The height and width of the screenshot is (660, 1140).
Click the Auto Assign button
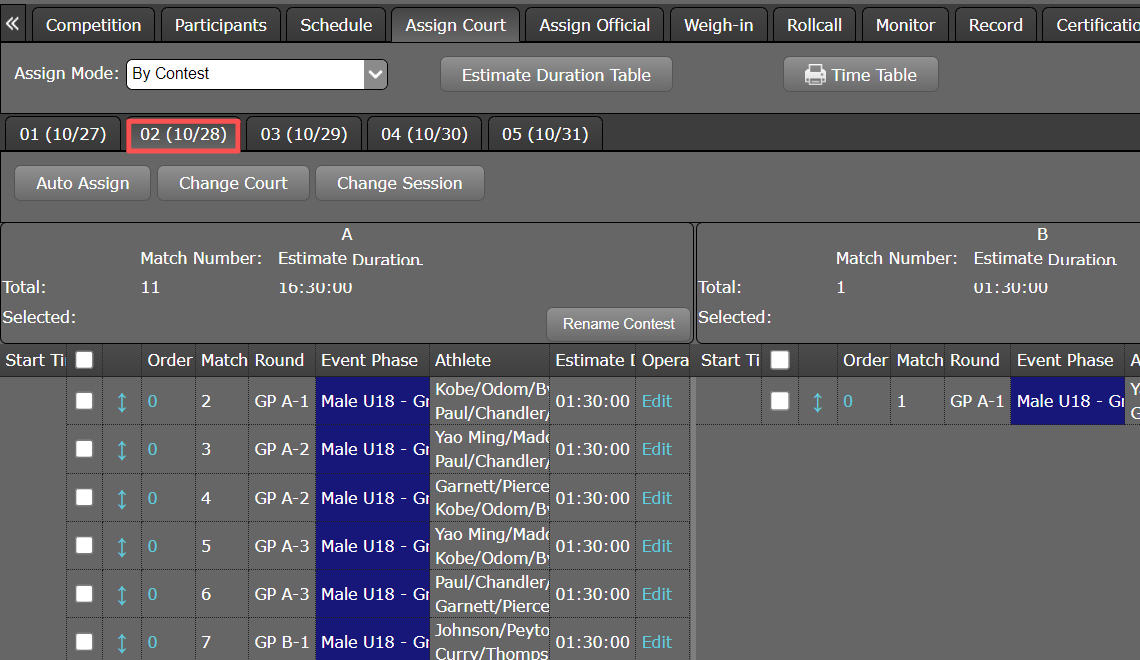[x=83, y=183]
